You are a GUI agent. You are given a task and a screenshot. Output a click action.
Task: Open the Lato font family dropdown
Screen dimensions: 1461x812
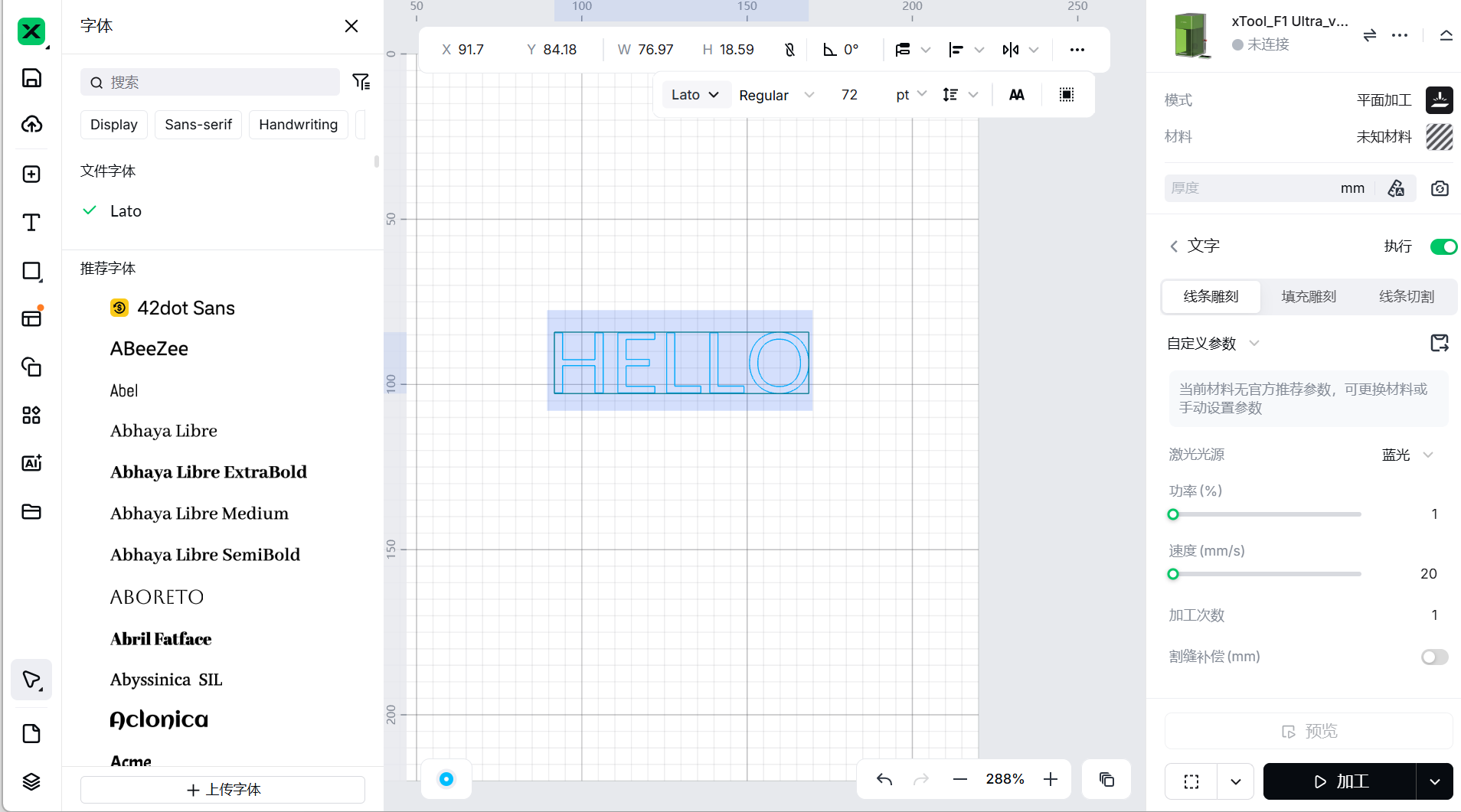[695, 95]
